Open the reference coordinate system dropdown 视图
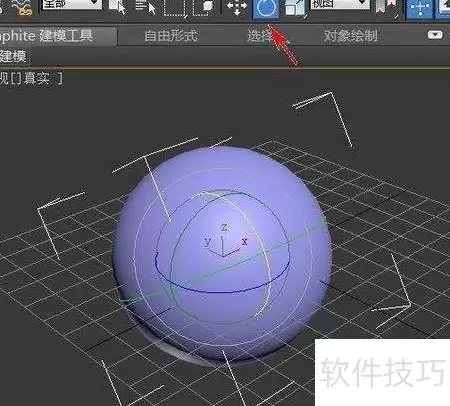The image size is (450, 406). pyautogui.click(x=340, y=5)
